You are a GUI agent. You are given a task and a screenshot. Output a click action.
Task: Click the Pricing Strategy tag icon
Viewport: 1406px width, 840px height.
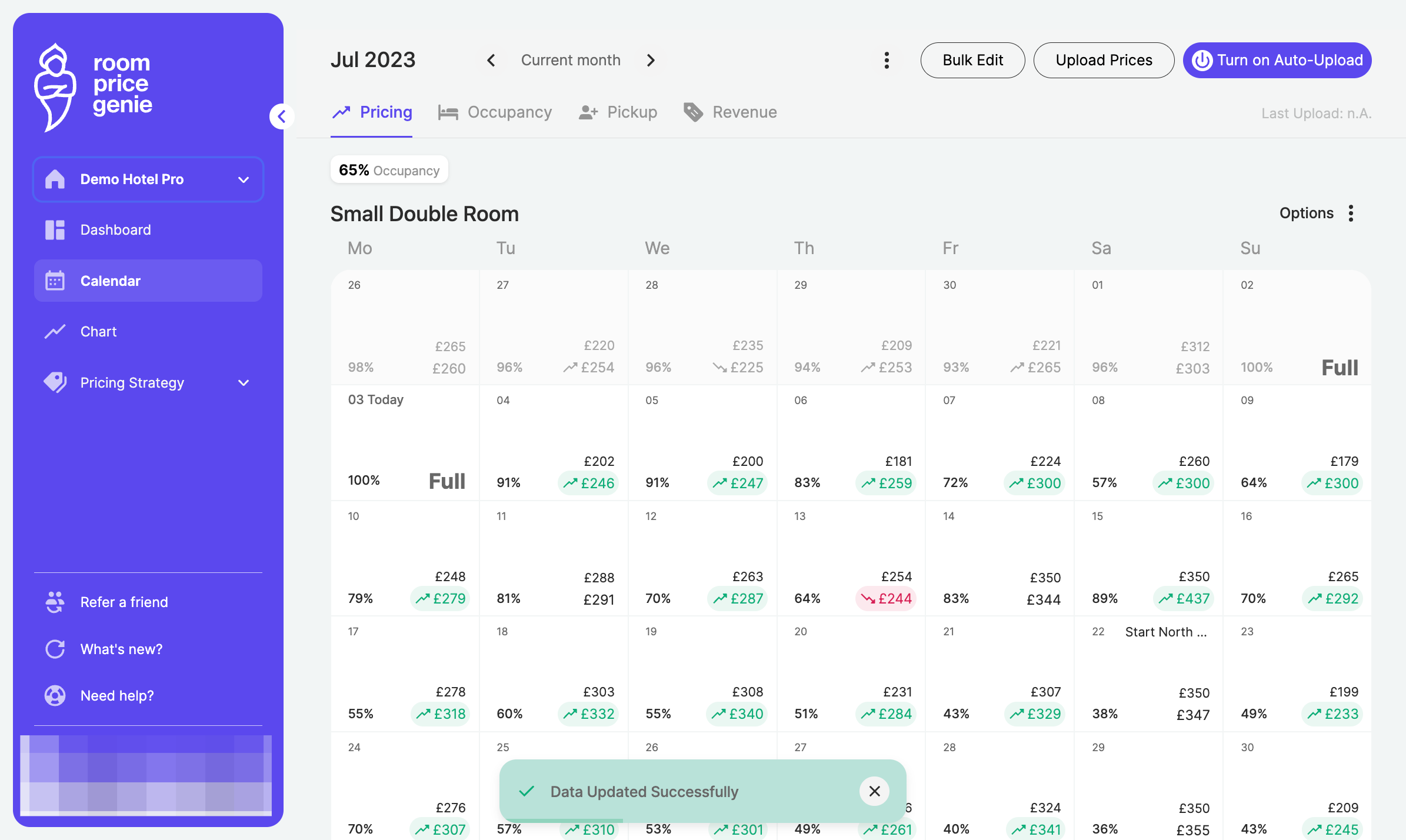(55, 383)
